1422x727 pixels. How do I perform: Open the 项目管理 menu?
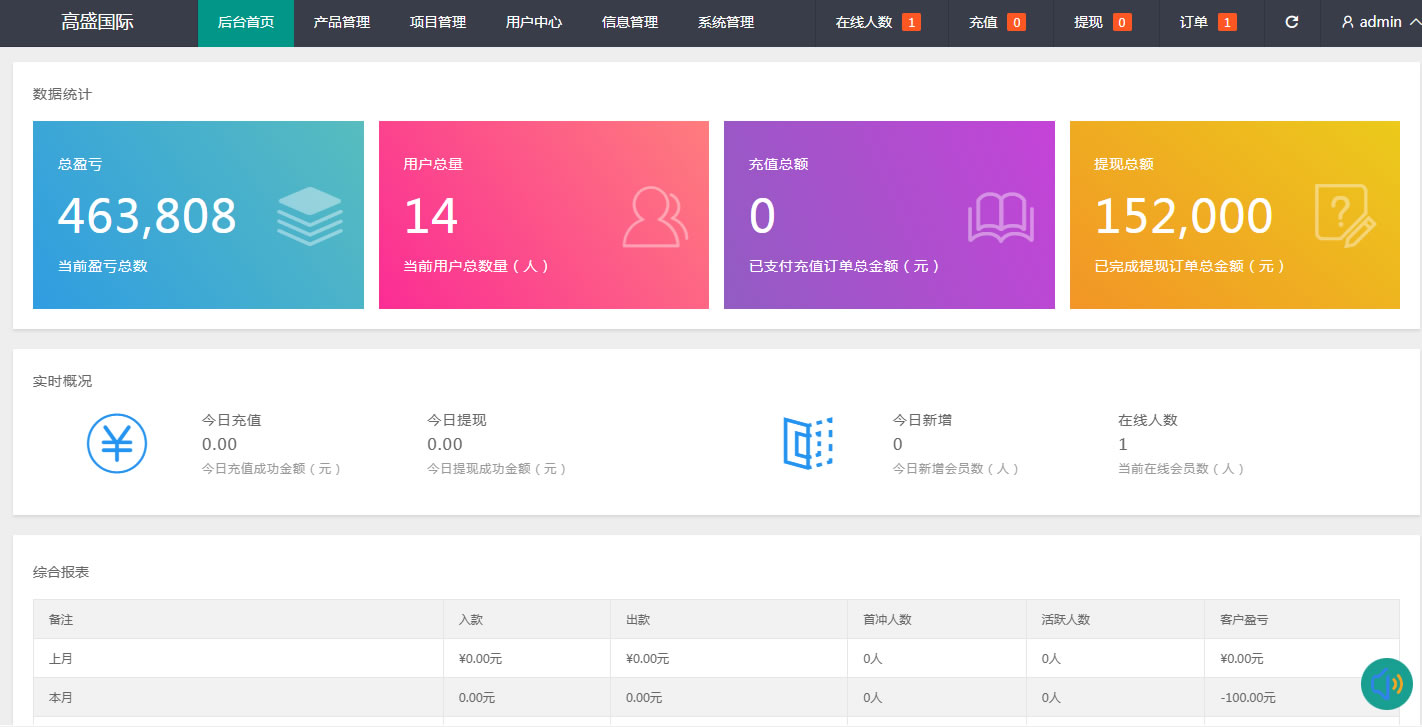(438, 22)
